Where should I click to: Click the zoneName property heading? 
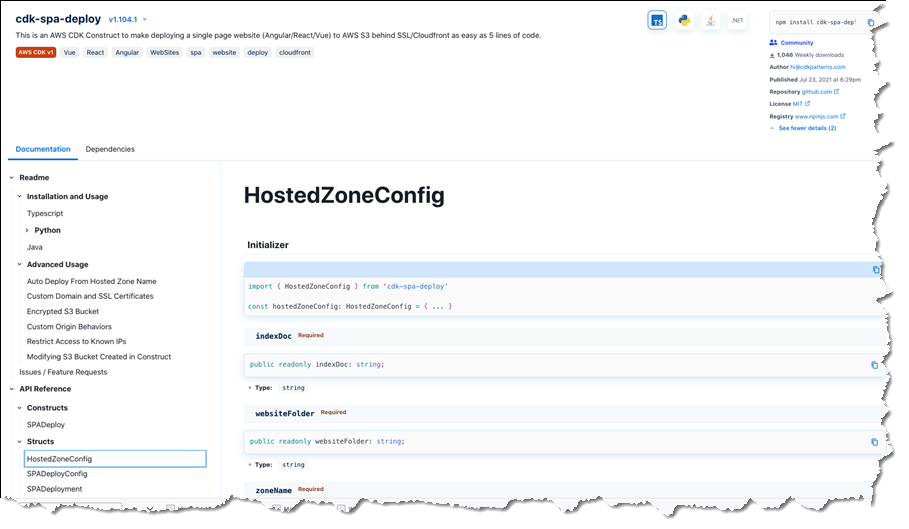pyautogui.click(x=274, y=491)
